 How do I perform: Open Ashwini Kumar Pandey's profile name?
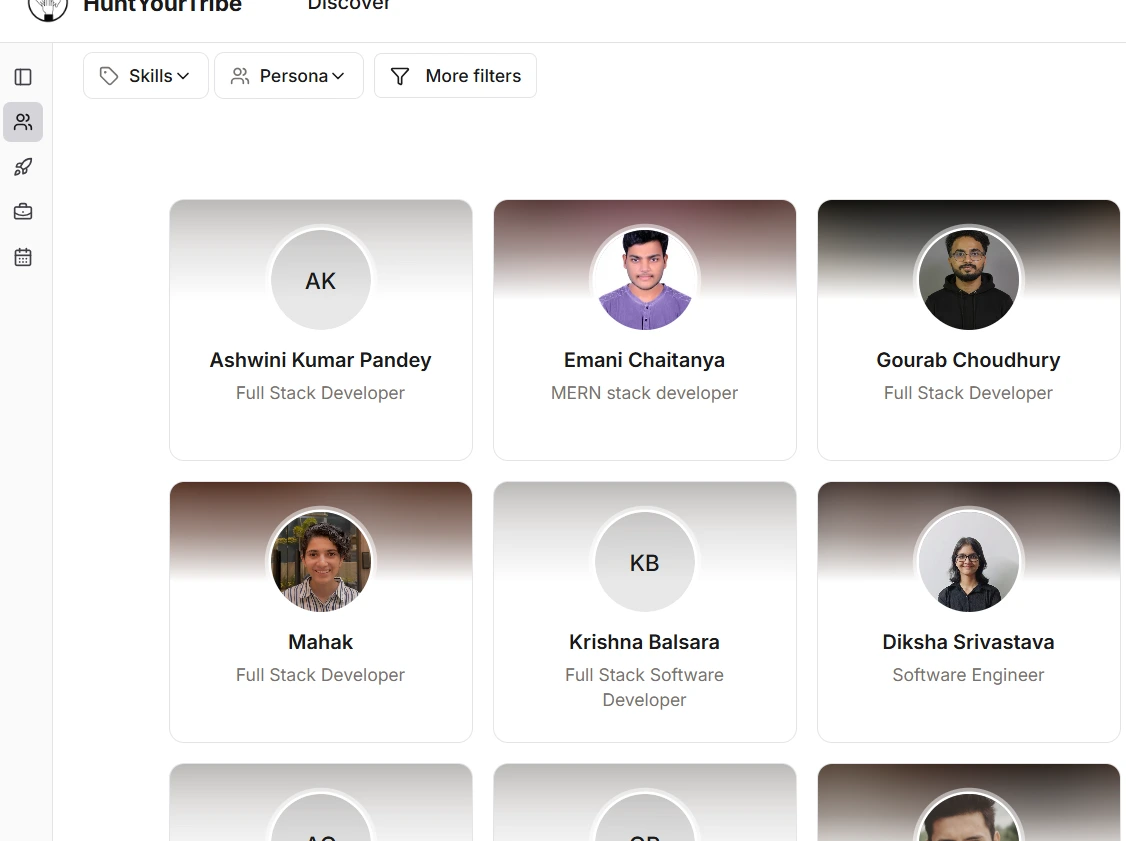(320, 360)
